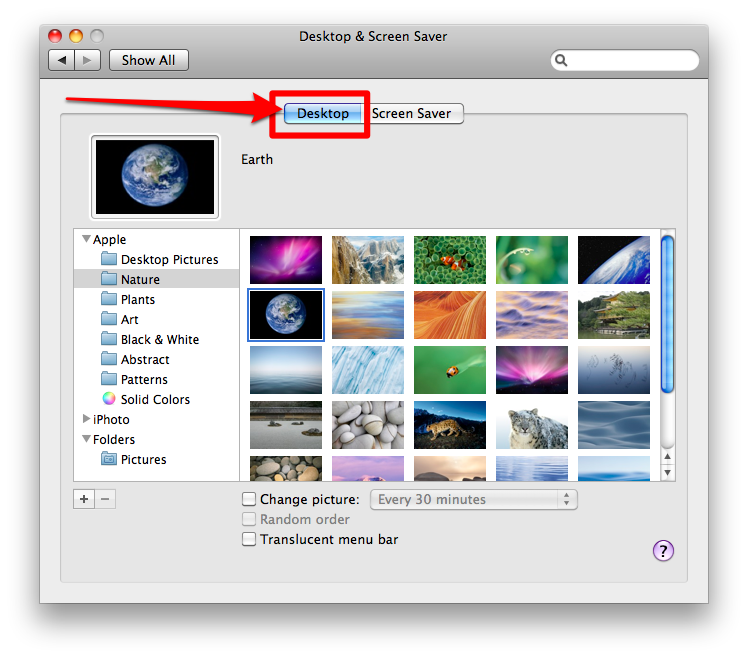
Task: Click the purple help question mark button
Action: (x=663, y=550)
